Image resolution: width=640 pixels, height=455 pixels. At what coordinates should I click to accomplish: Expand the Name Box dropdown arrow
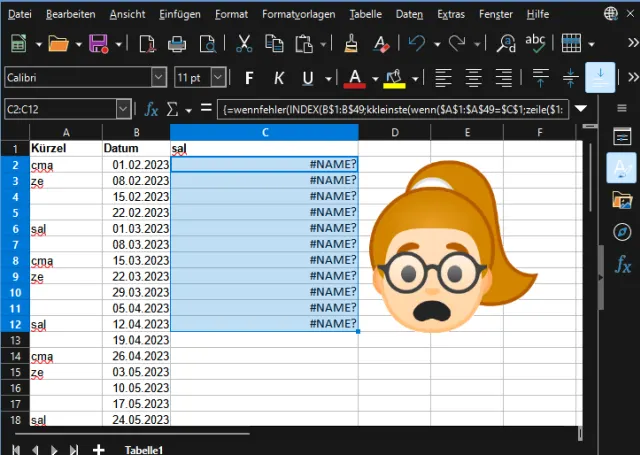pos(123,108)
